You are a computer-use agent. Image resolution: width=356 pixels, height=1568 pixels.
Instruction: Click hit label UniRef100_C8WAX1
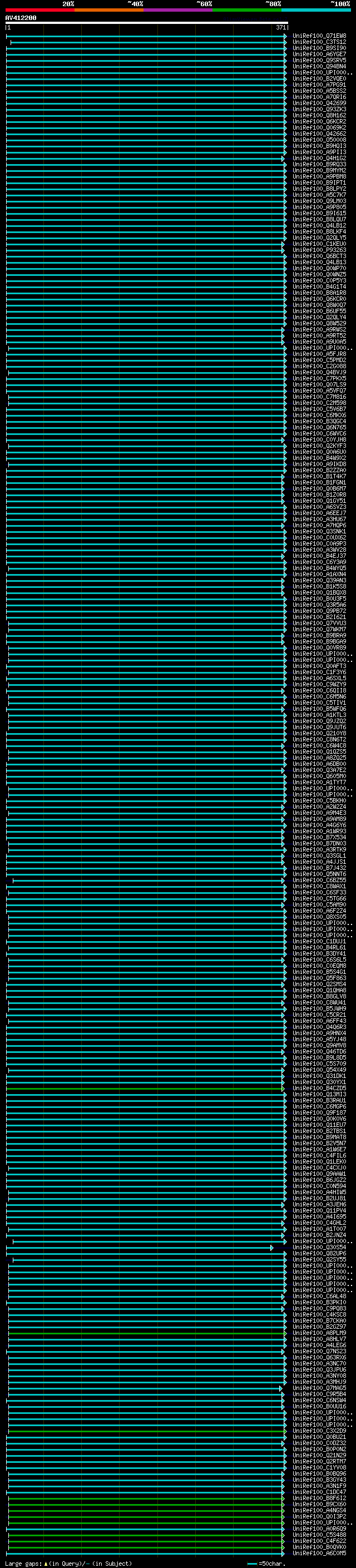click(319, 886)
